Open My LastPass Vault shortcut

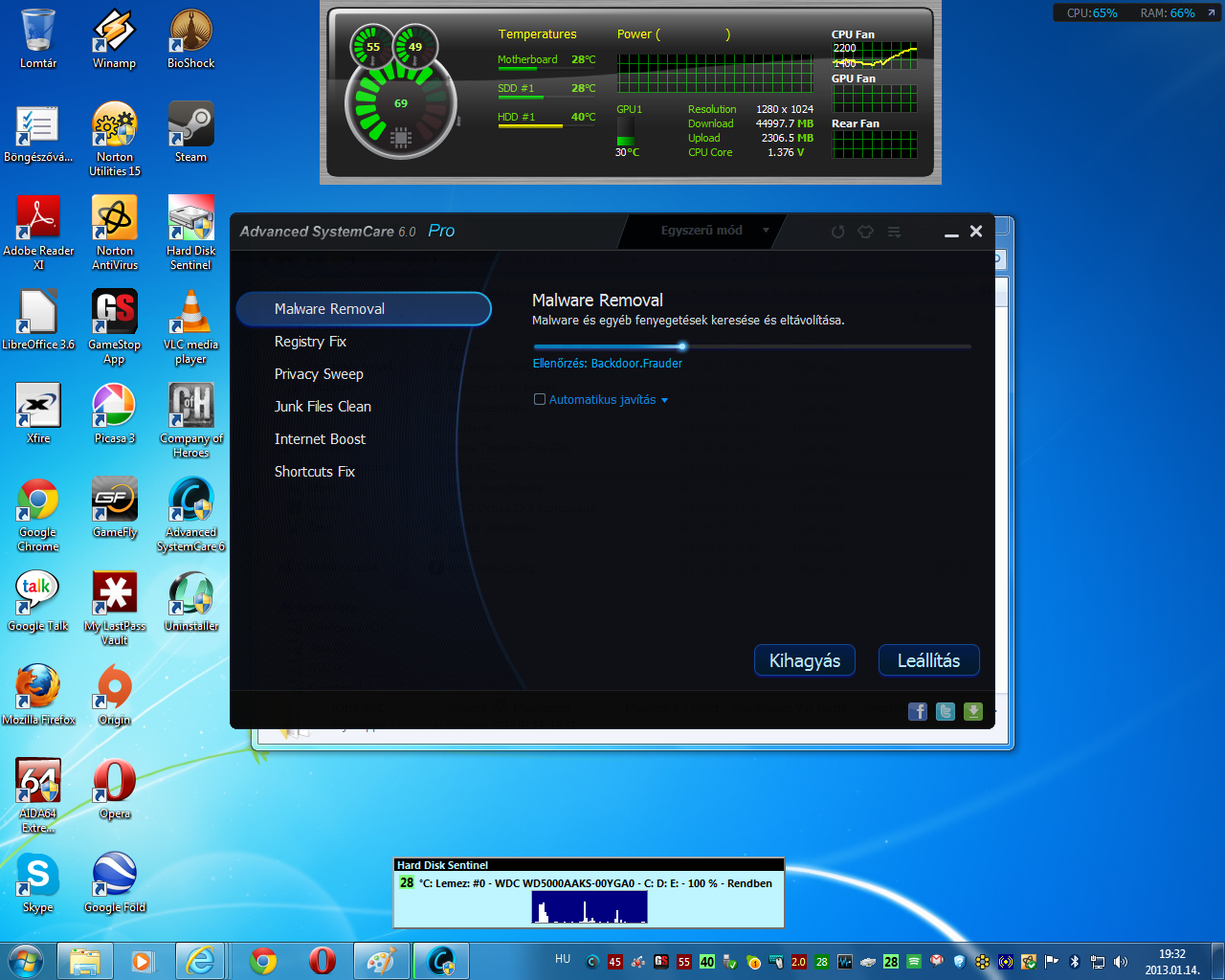(x=114, y=609)
